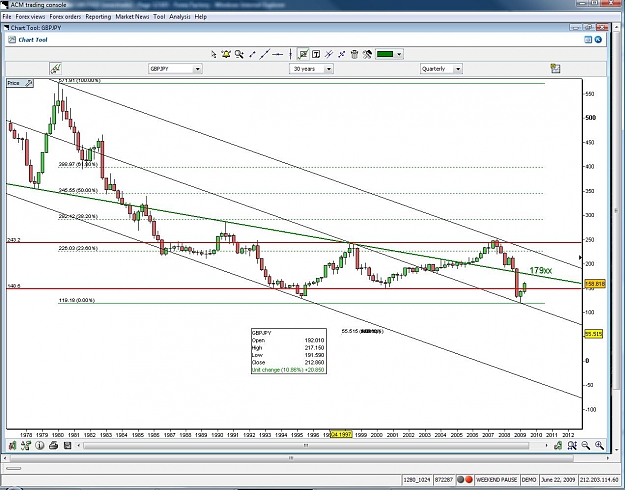The image size is (625, 490).
Task: Open the line color dropdown arrow
Action: pos(399,54)
